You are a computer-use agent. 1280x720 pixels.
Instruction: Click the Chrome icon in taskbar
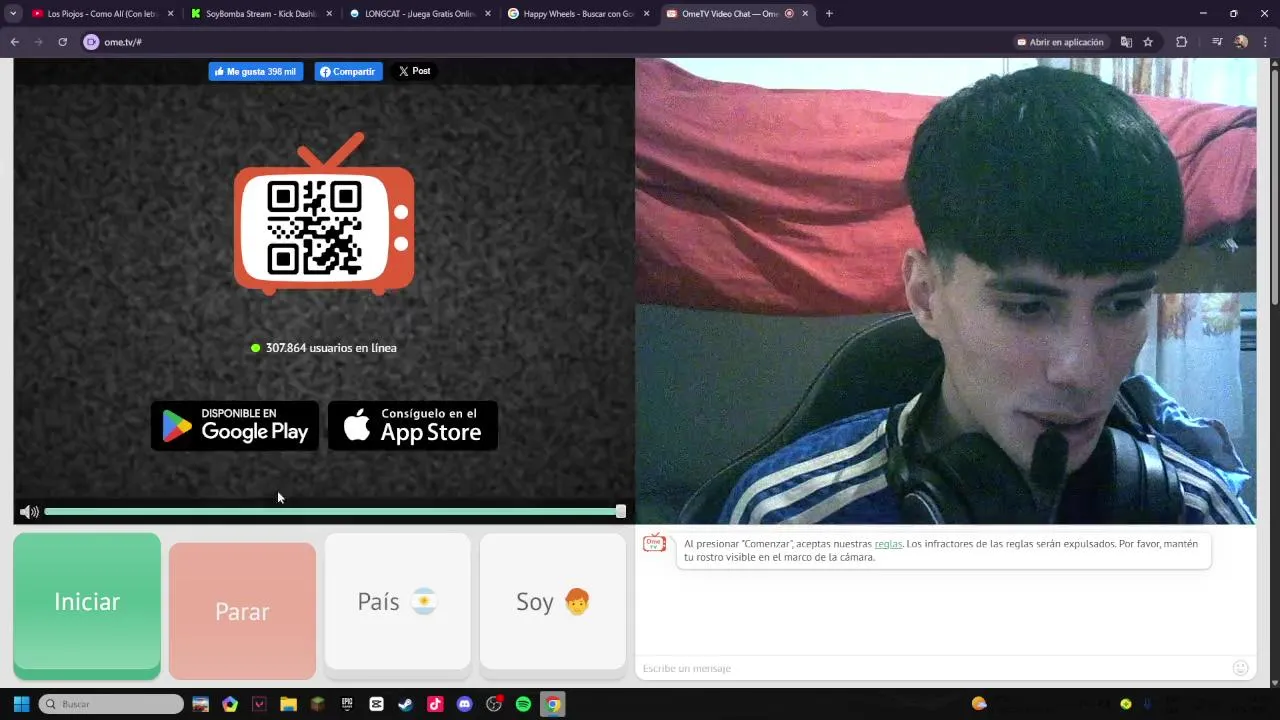[552, 704]
